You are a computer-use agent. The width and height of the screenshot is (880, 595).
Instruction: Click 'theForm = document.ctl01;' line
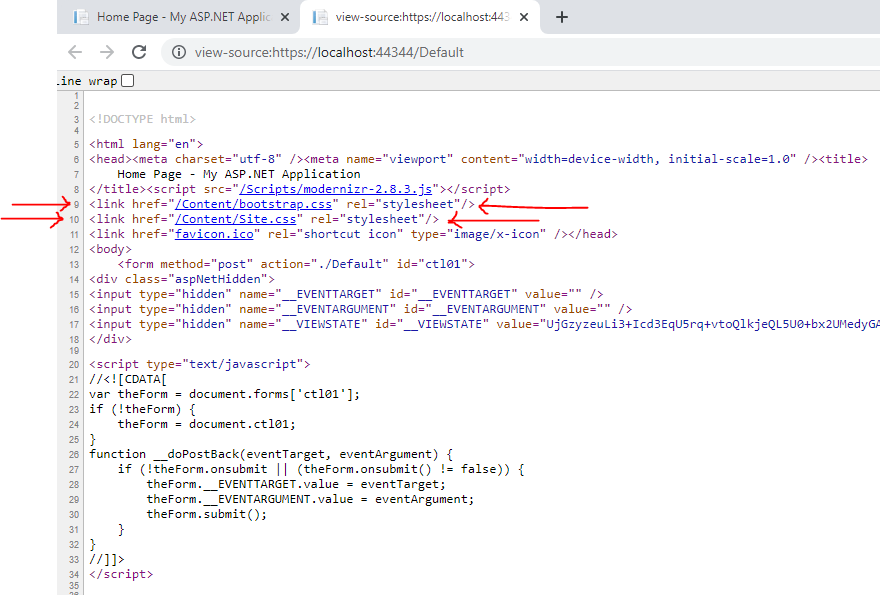pyautogui.click(x=207, y=424)
